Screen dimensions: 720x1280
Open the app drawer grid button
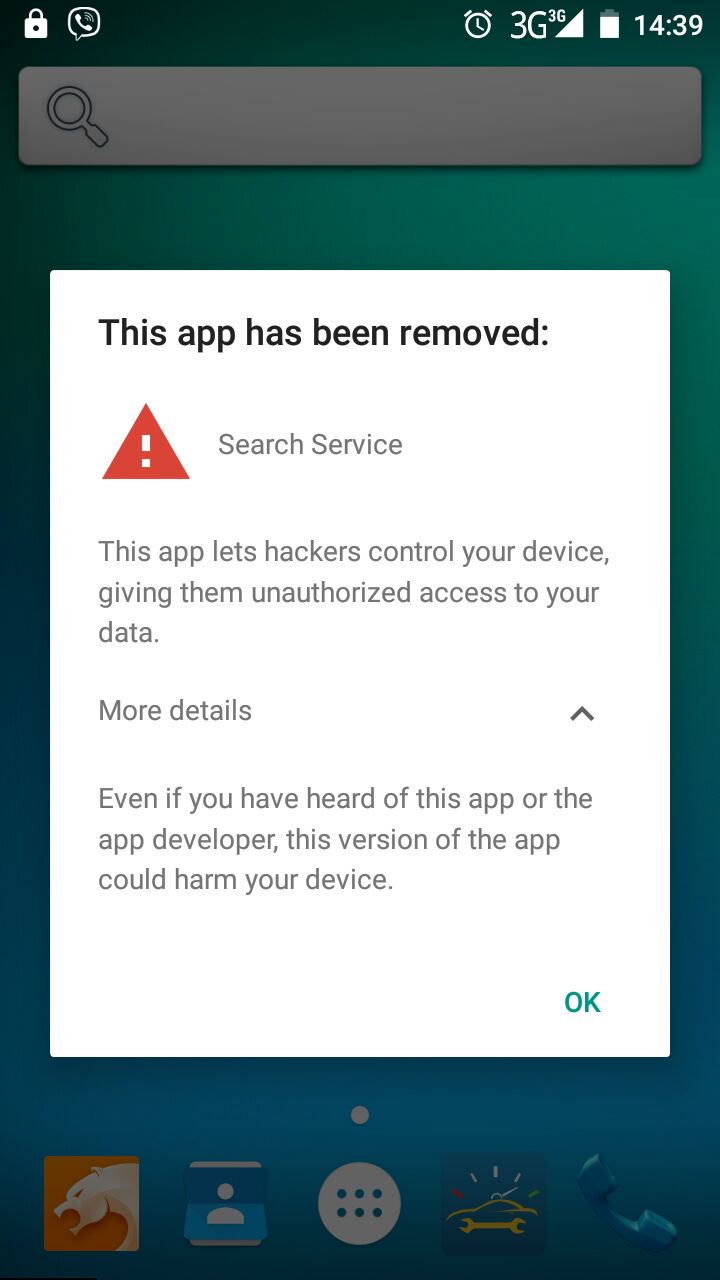point(360,1204)
